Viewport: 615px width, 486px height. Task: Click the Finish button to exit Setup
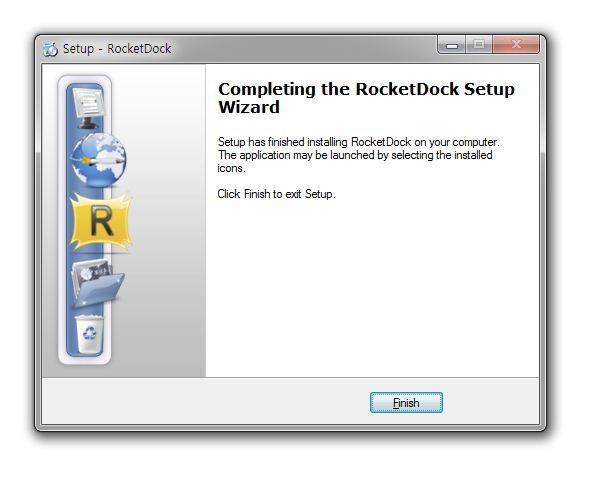tap(406, 402)
